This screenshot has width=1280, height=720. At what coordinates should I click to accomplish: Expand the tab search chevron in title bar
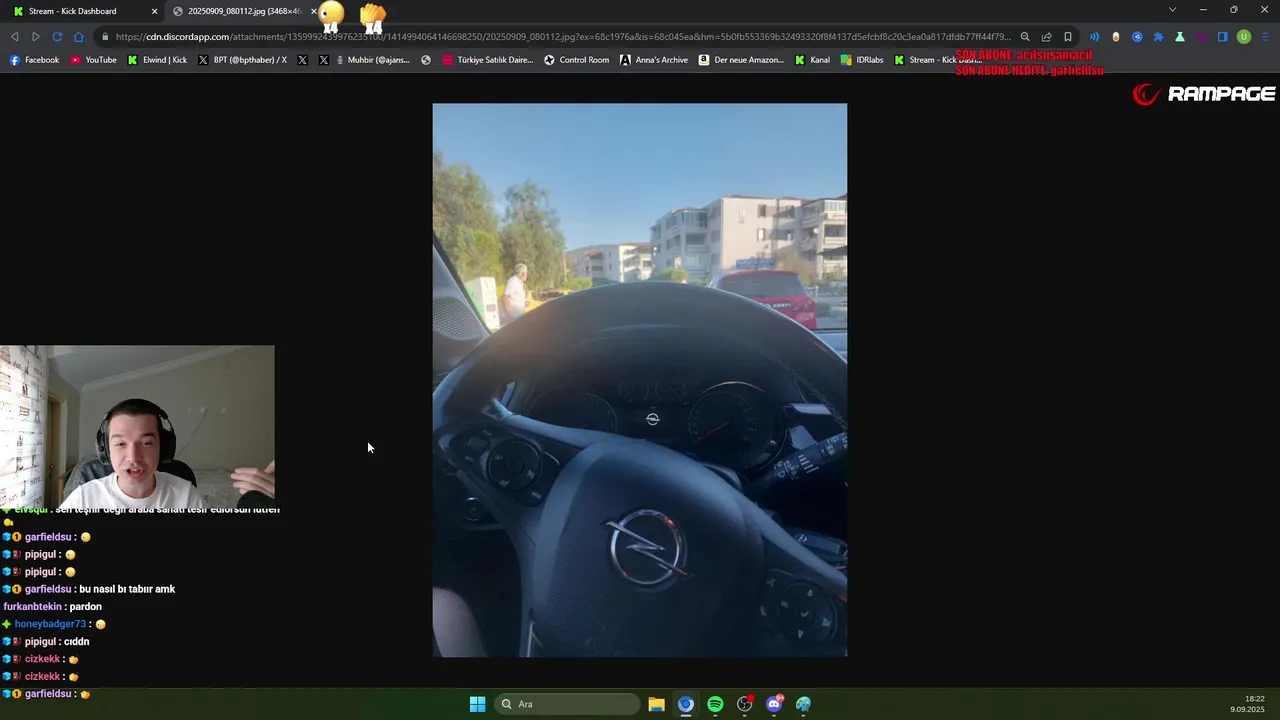coord(1172,10)
